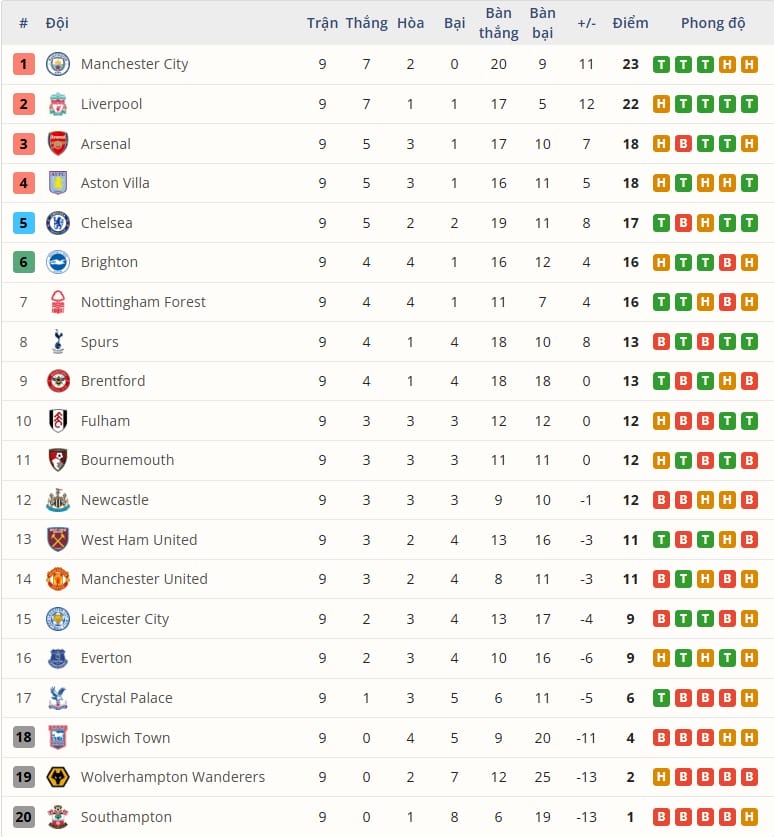Click the Chelsea club crest icon

[x=58, y=223]
